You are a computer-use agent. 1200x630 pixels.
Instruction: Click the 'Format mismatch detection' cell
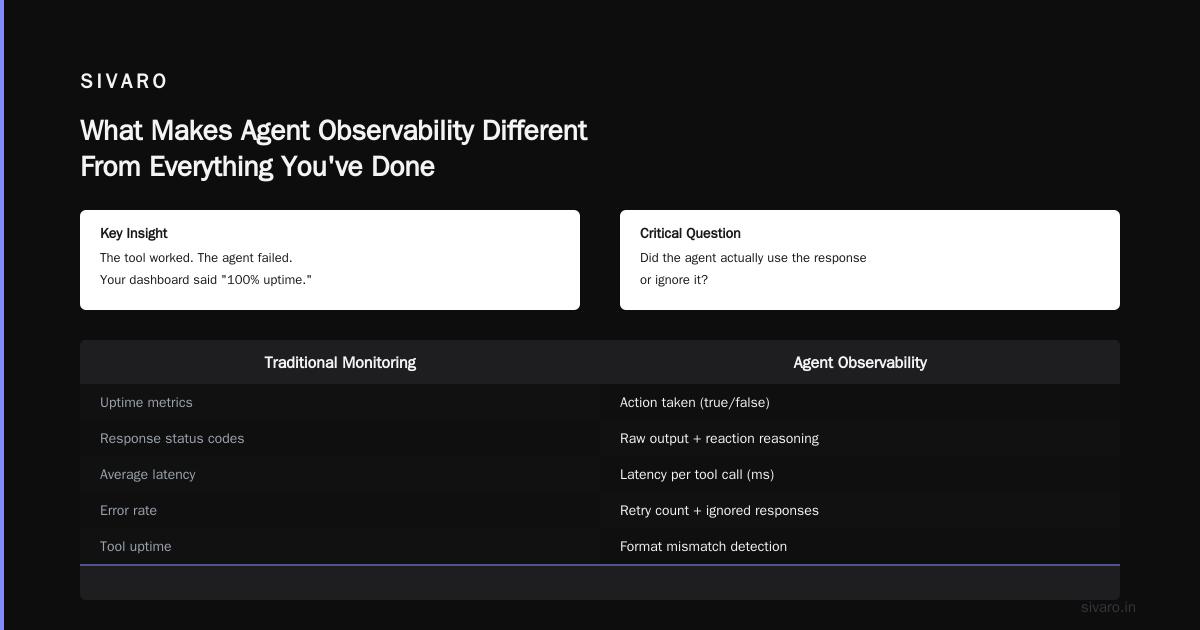click(x=860, y=546)
